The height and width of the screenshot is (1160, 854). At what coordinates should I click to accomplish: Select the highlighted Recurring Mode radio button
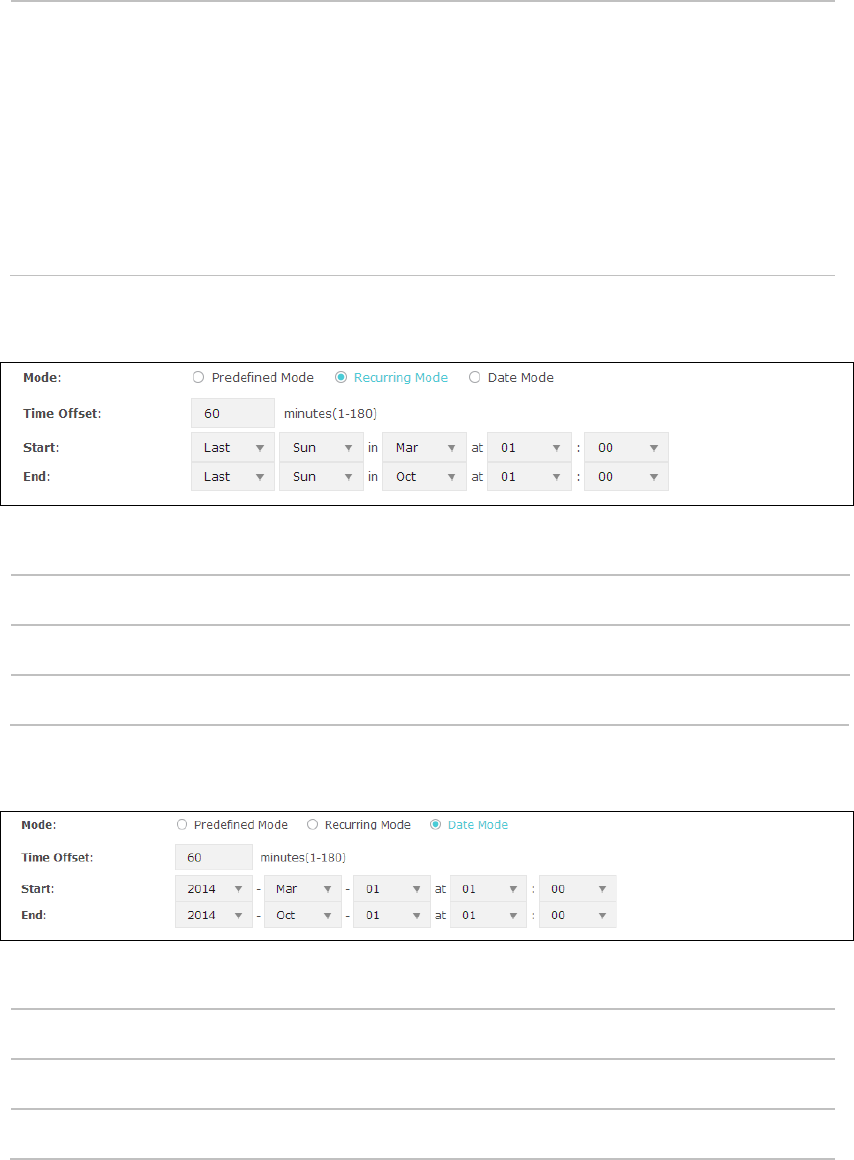click(x=340, y=377)
